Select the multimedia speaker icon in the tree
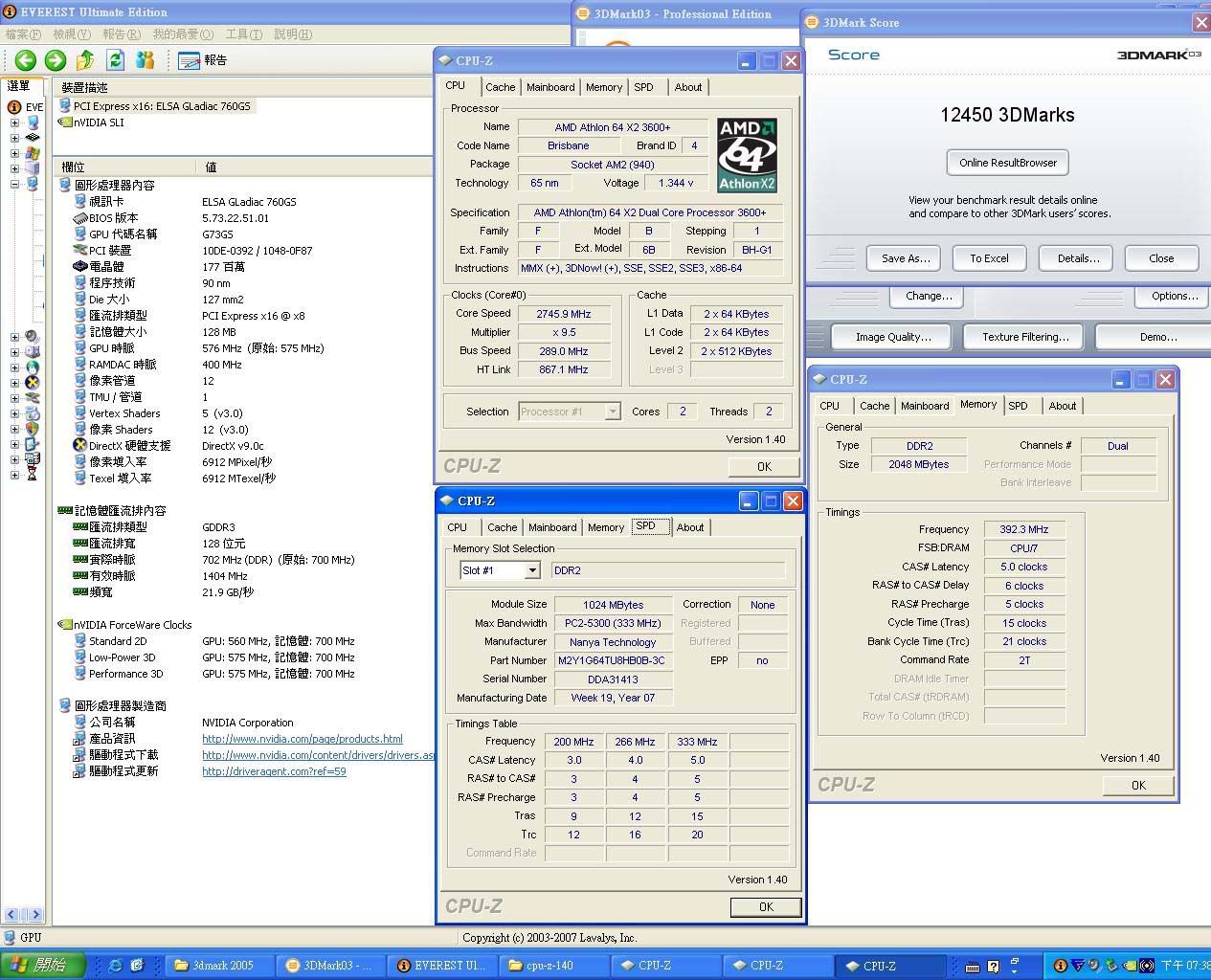 (33, 337)
